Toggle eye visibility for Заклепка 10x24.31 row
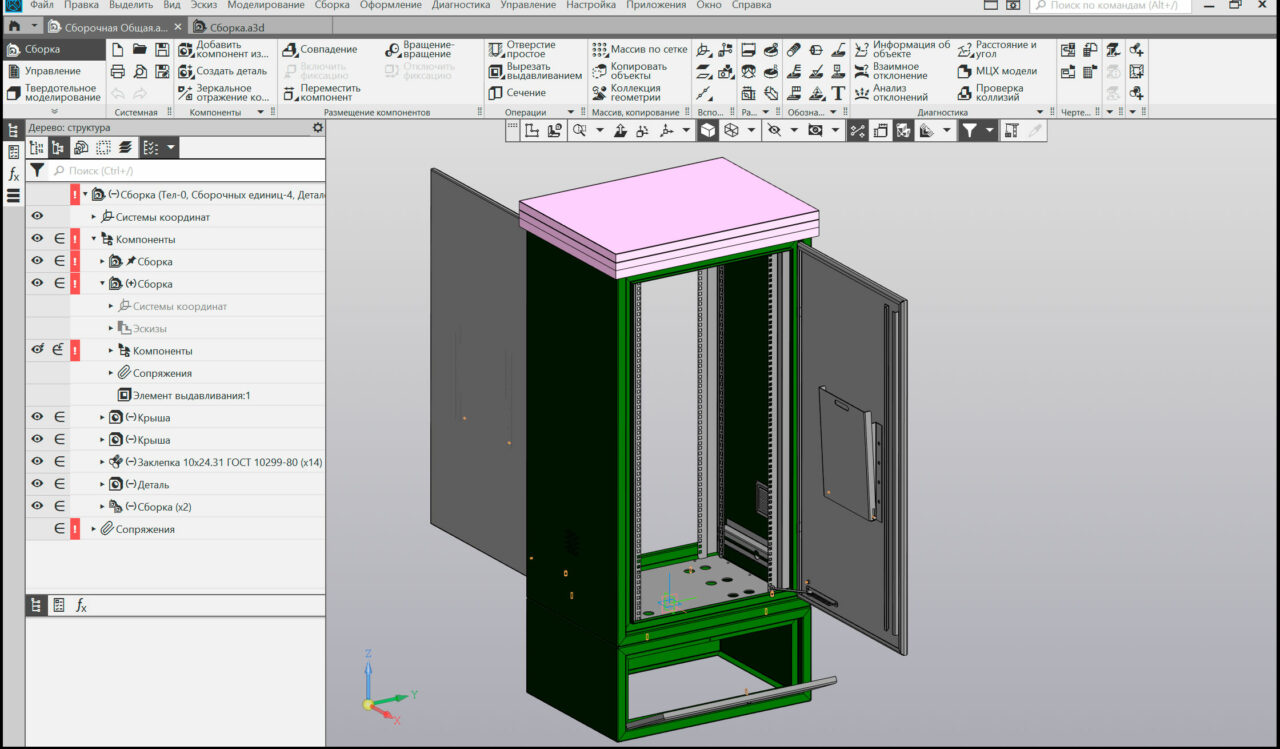 click(x=37, y=461)
